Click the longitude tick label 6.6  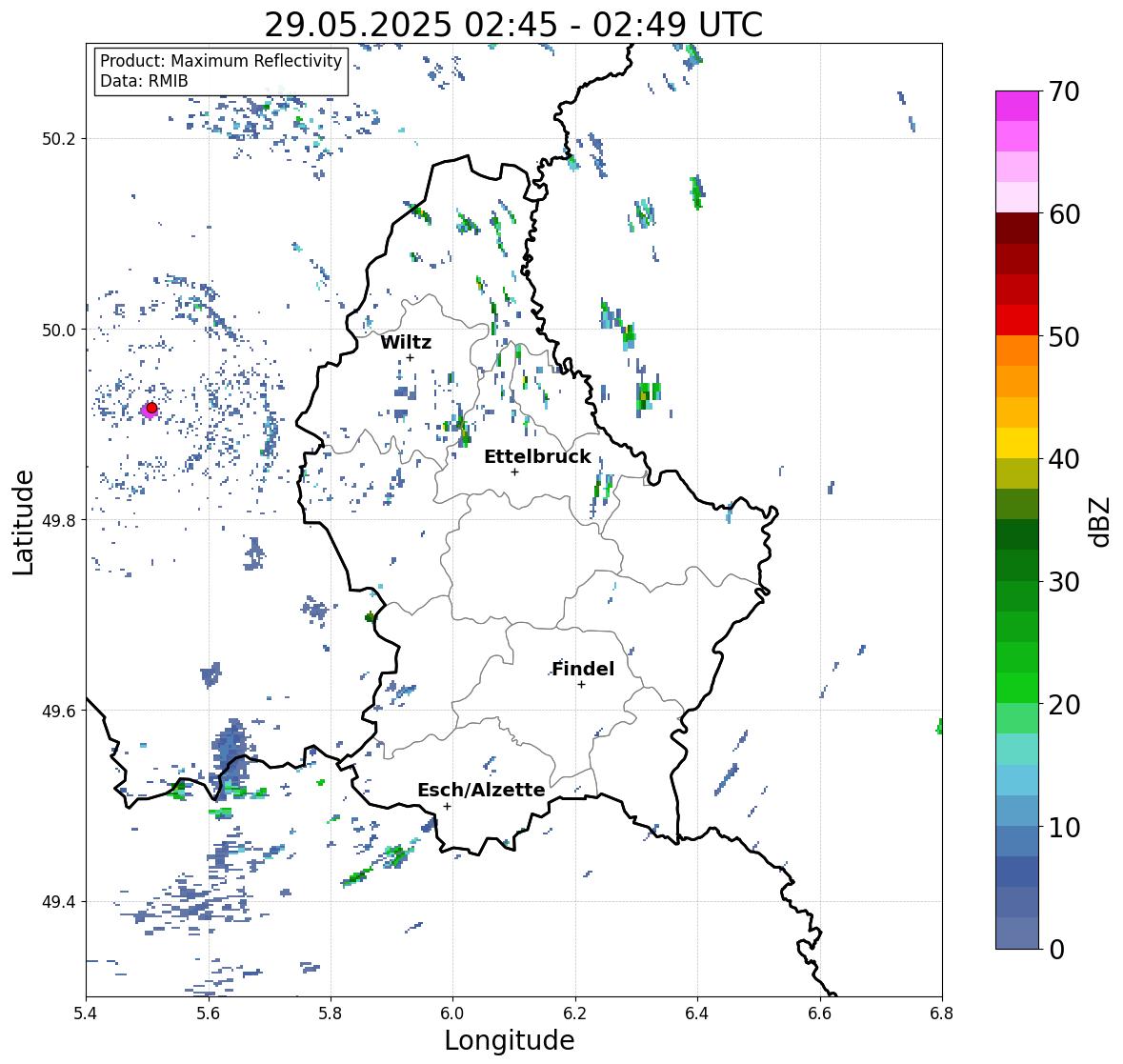(820, 1014)
